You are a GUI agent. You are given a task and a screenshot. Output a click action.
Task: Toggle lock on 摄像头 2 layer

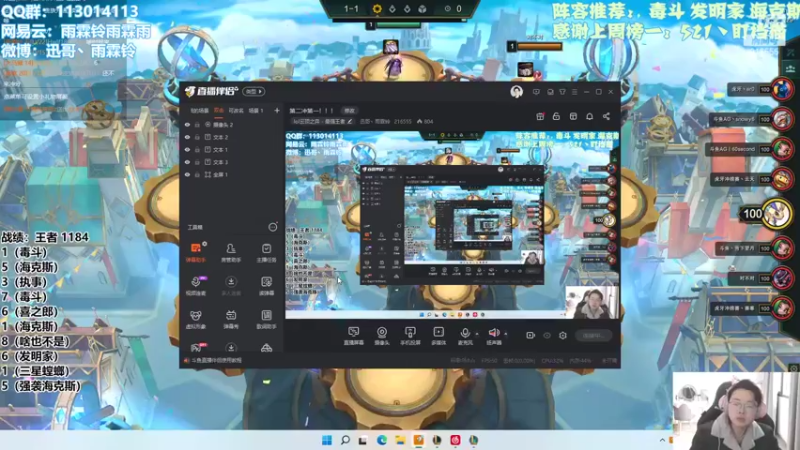[x=197, y=124]
